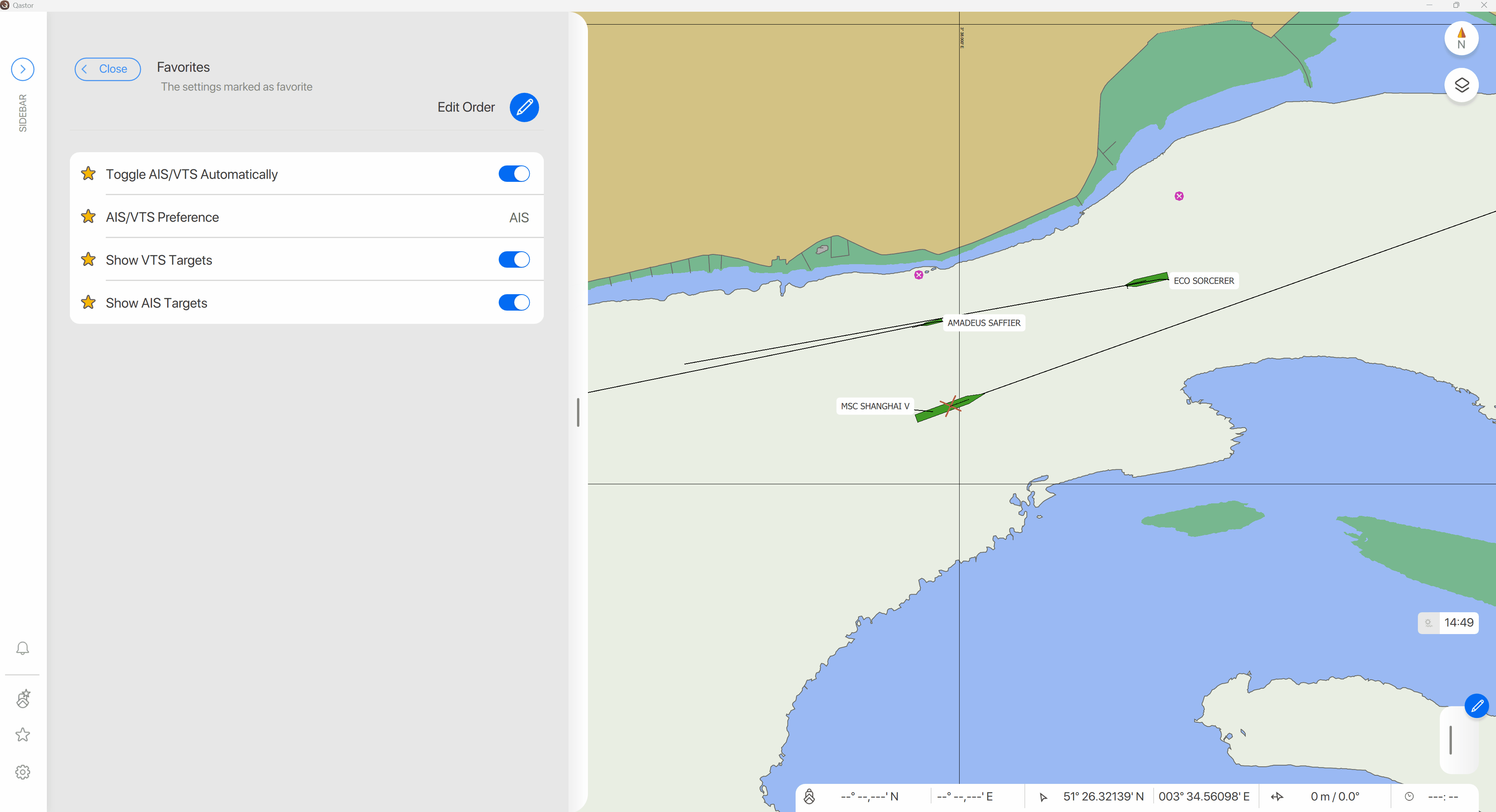This screenshot has height=812, width=1496.
Task: Click the own-ship icon in the status bar
Action: pyautogui.click(x=810, y=796)
